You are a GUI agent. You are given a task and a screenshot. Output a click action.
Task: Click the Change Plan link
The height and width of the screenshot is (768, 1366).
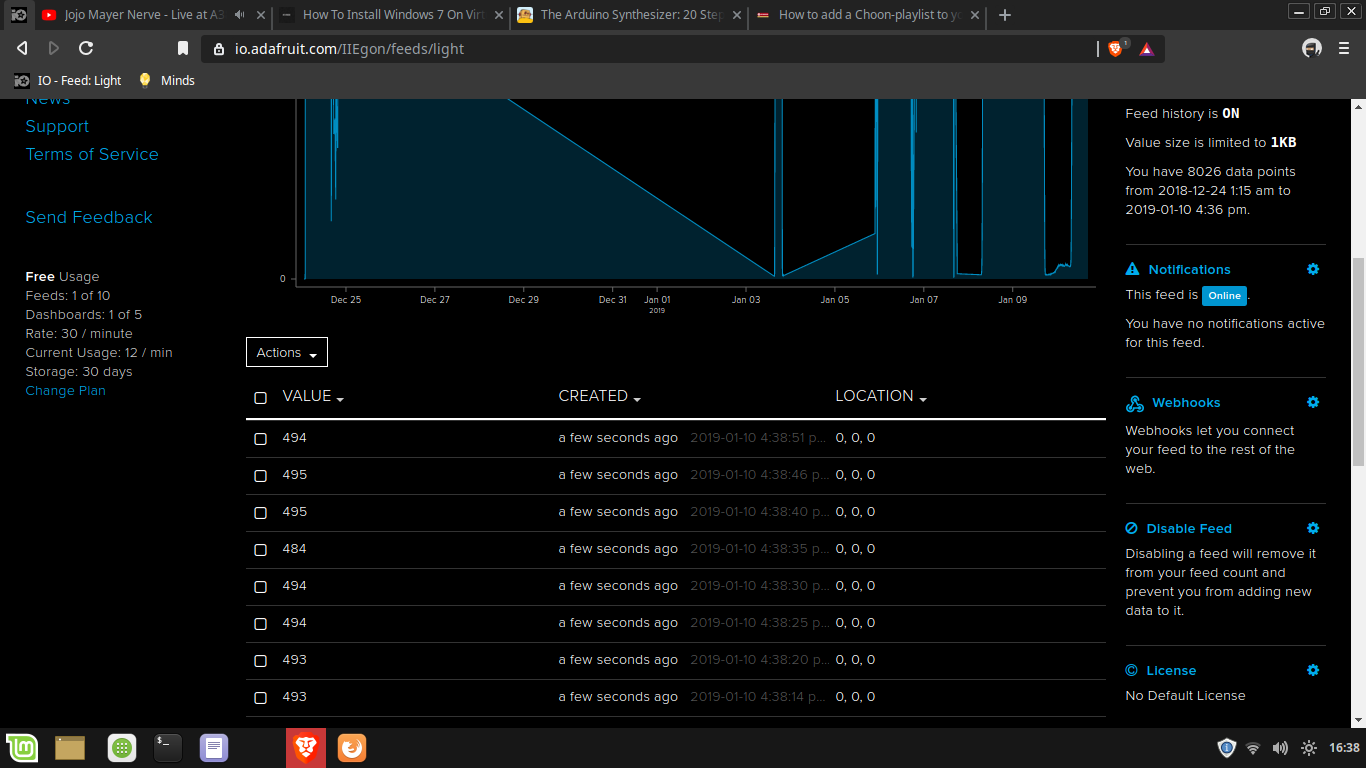pos(65,390)
